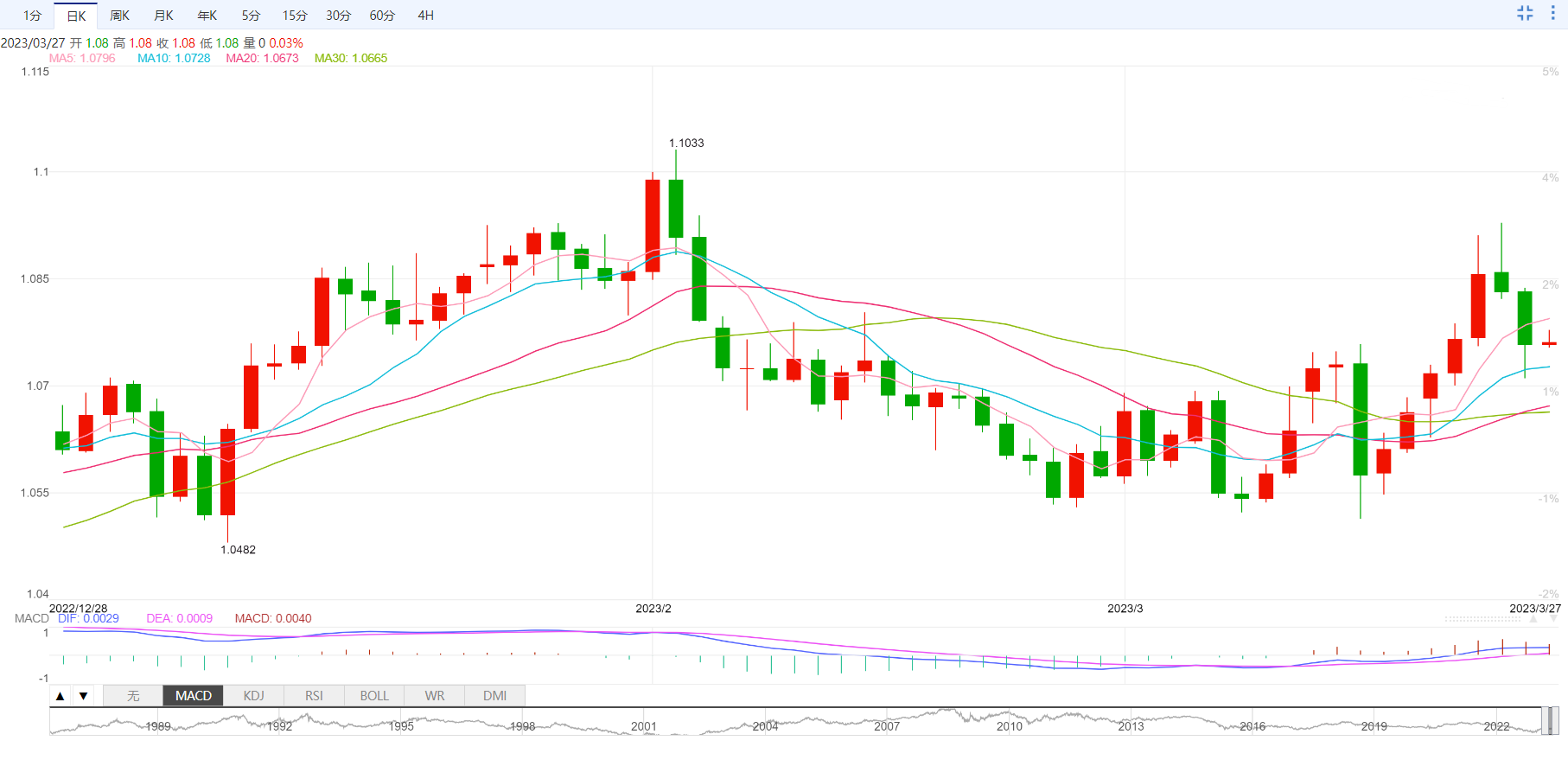Click the 1.1033 high price label
The width and height of the screenshot is (1568, 766).
point(686,144)
